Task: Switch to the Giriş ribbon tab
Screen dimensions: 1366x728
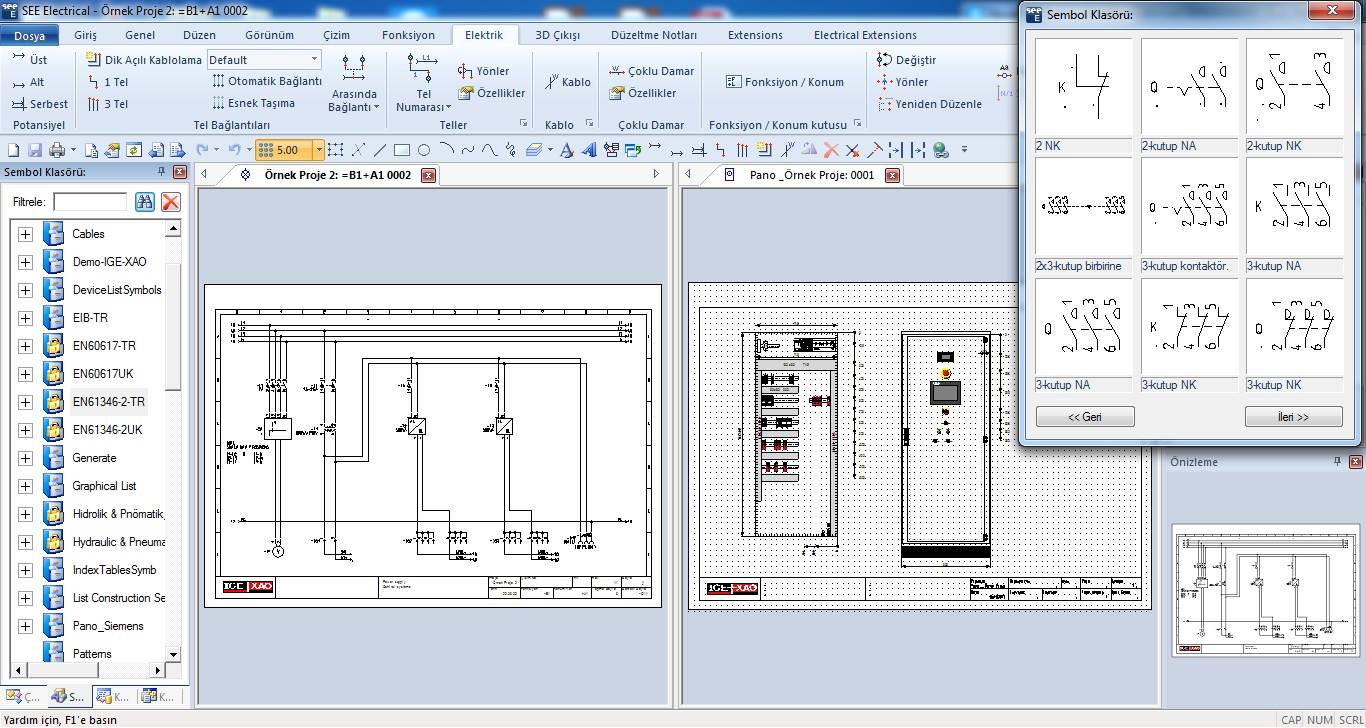Action: (x=85, y=35)
